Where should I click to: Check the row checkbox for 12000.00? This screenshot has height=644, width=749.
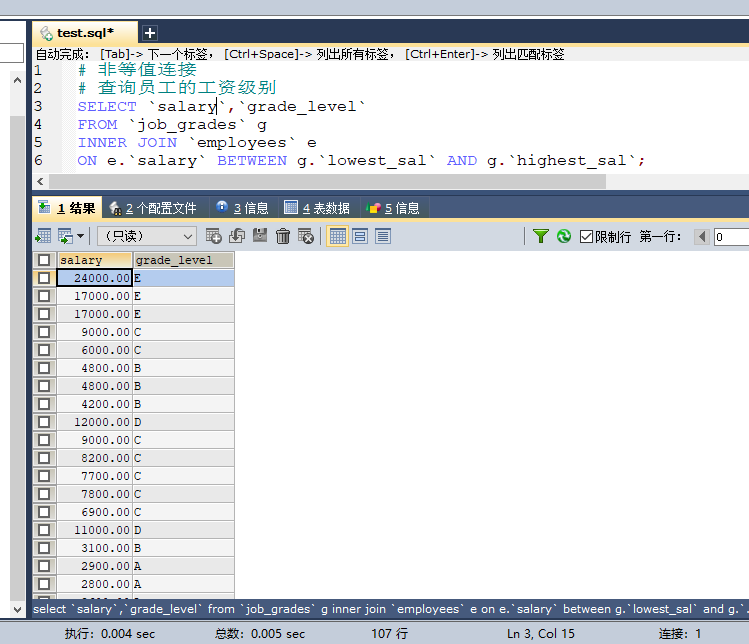[x=44, y=422]
